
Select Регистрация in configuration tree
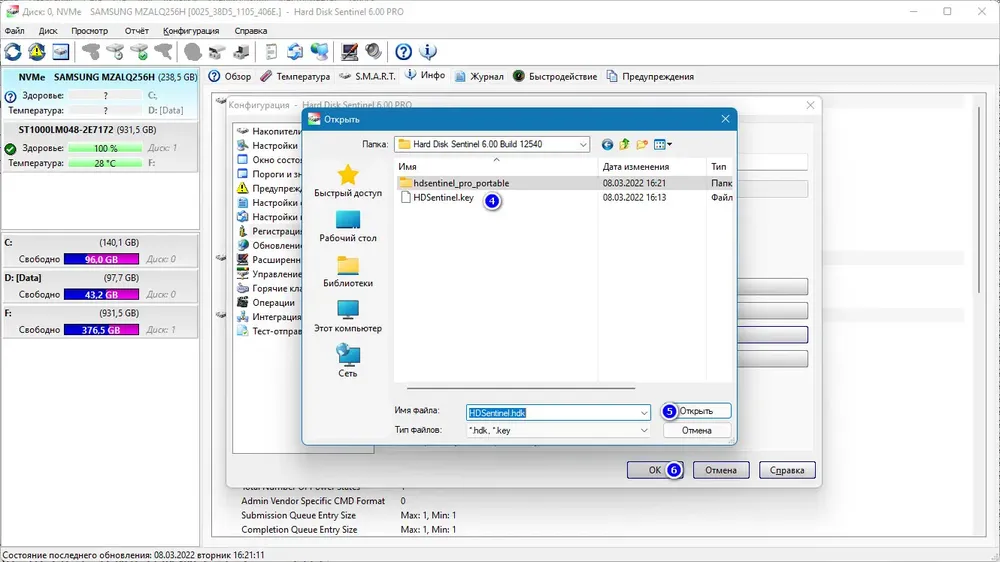click(x=269, y=231)
